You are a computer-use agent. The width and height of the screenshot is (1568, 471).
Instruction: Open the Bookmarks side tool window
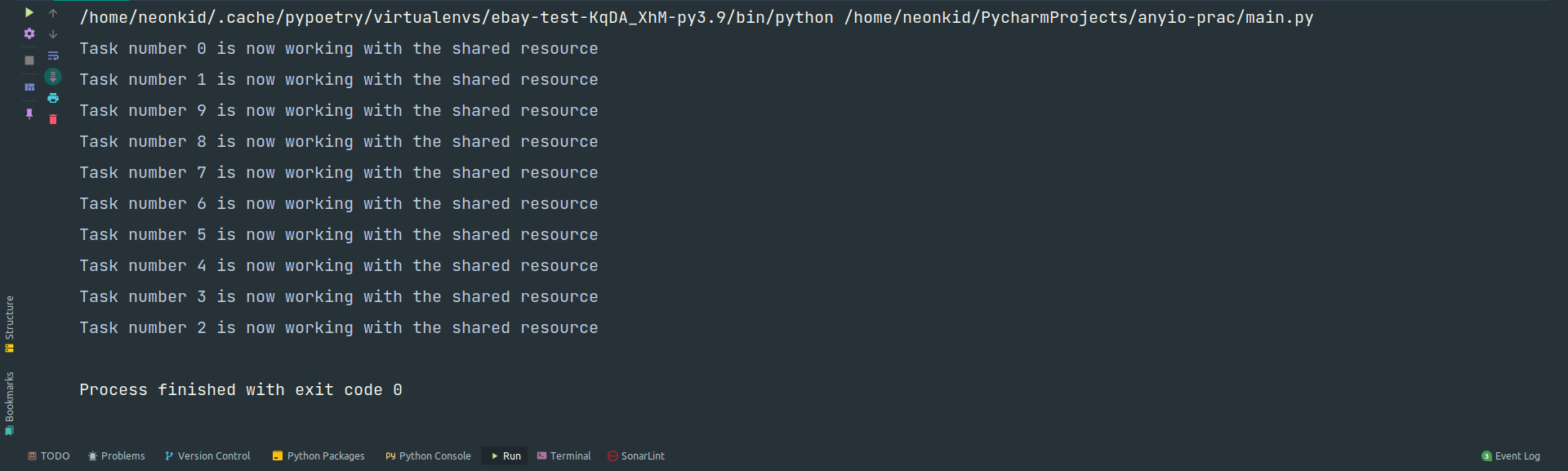[10, 404]
